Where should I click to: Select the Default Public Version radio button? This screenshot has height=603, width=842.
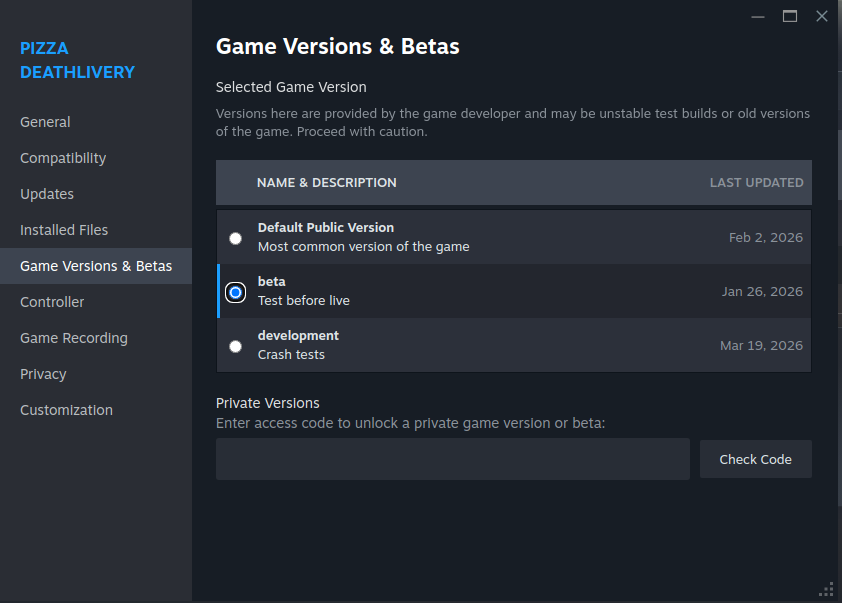(235, 238)
